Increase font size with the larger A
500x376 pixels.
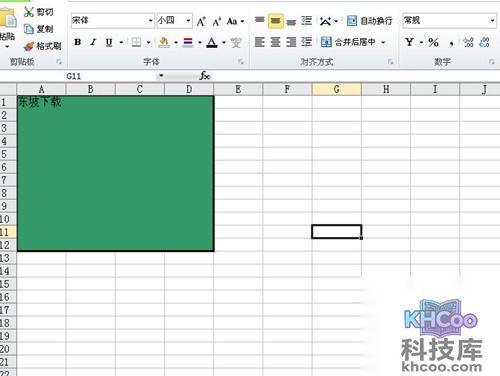(201, 22)
